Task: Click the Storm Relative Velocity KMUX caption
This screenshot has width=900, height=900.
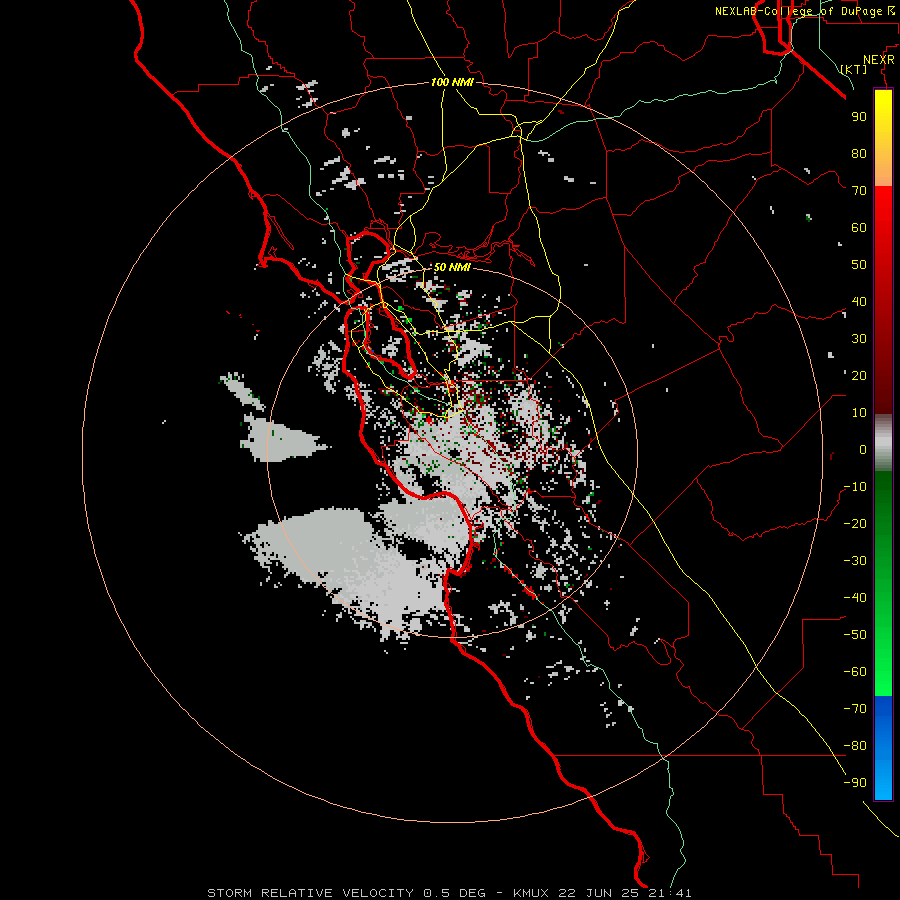Action: pyautogui.click(x=449, y=893)
